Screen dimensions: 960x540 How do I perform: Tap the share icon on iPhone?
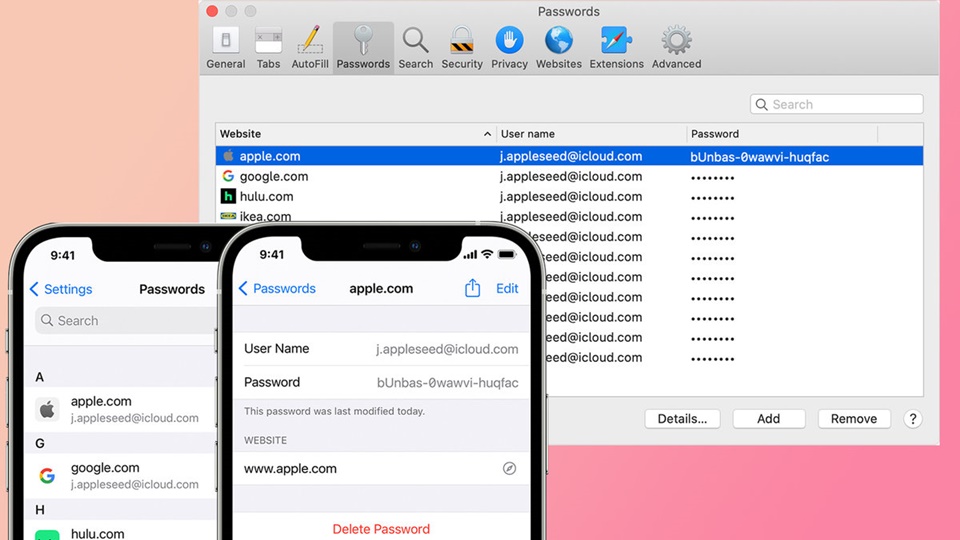473,289
